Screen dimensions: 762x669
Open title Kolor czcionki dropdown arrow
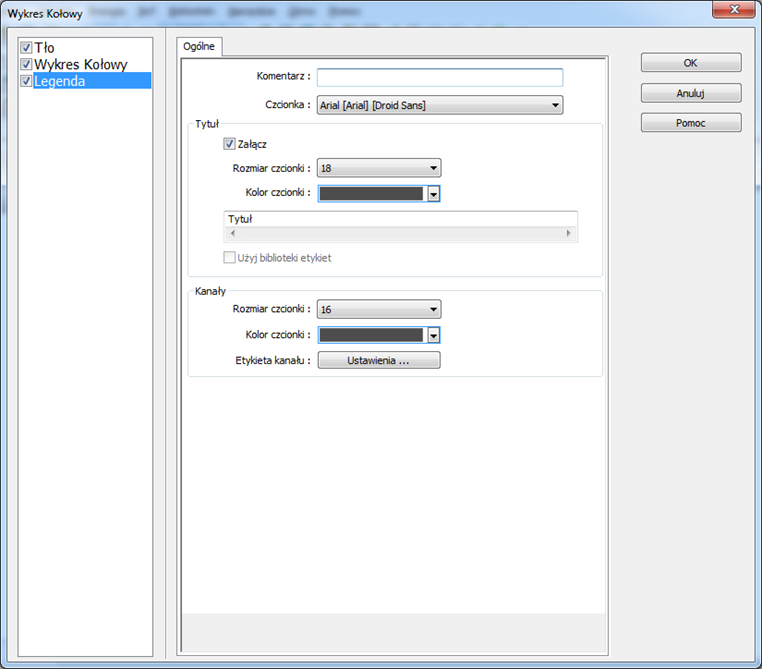[433, 194]
